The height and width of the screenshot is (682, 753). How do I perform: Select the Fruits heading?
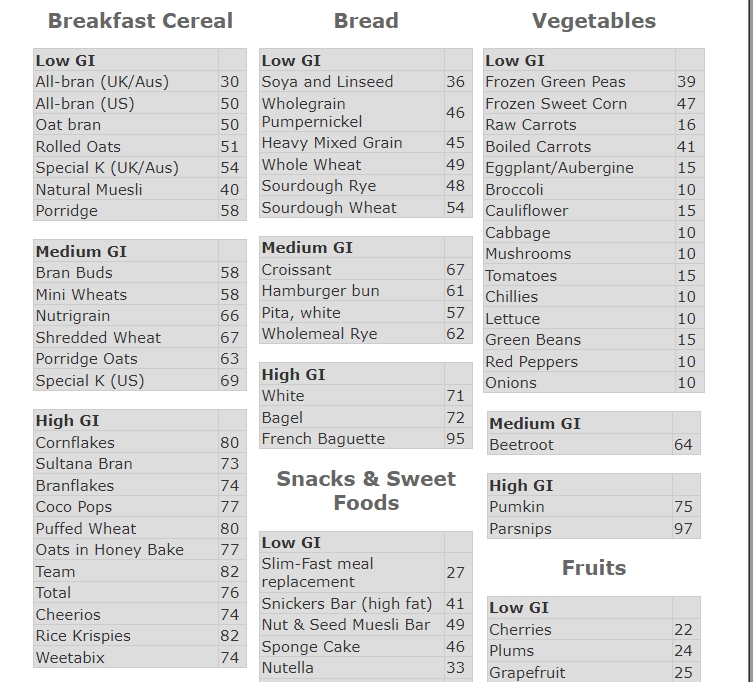tap(594, 568)
